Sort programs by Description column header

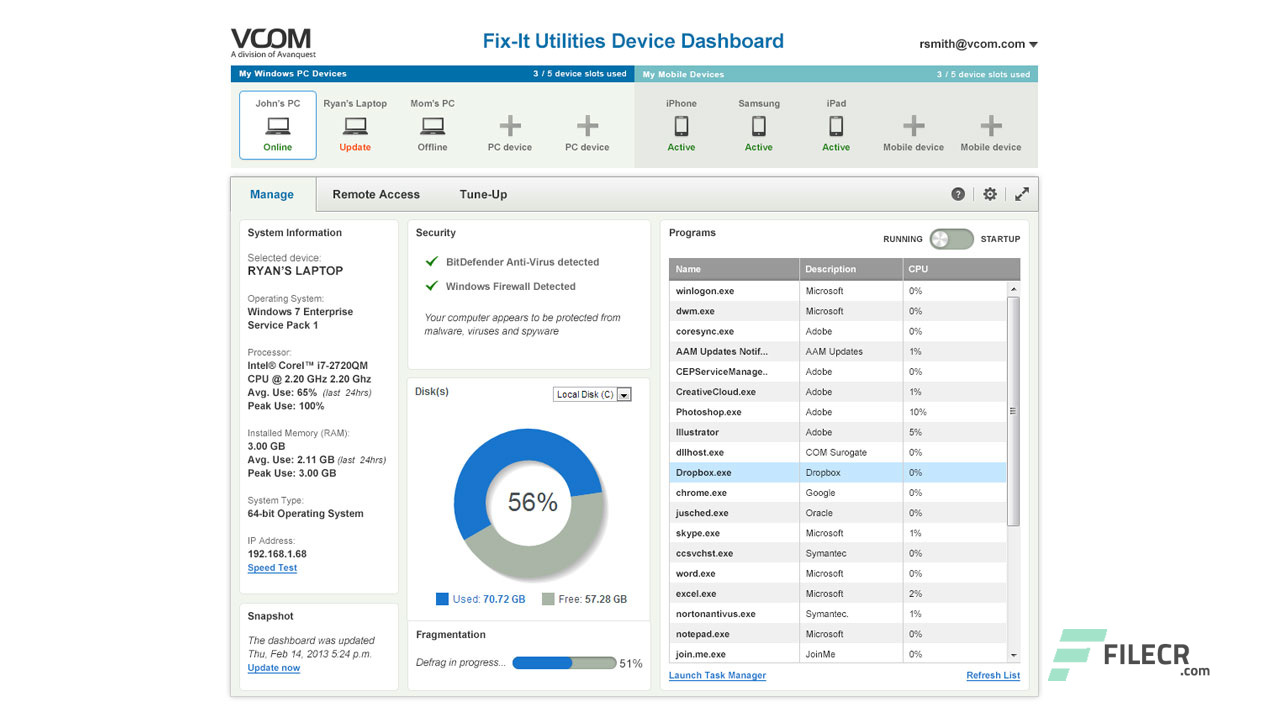click(850, 269)
